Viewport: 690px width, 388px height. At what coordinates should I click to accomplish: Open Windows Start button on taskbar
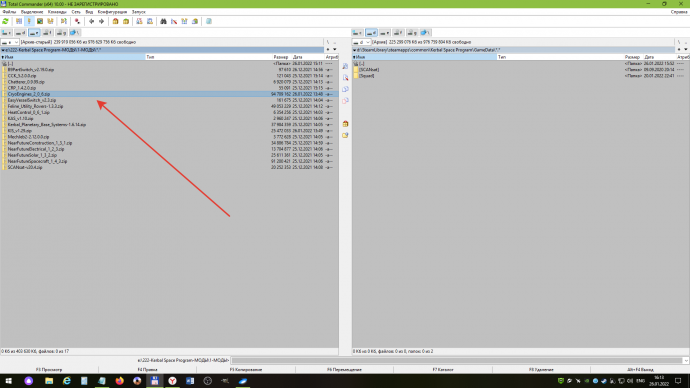click(x=8, y=381)
